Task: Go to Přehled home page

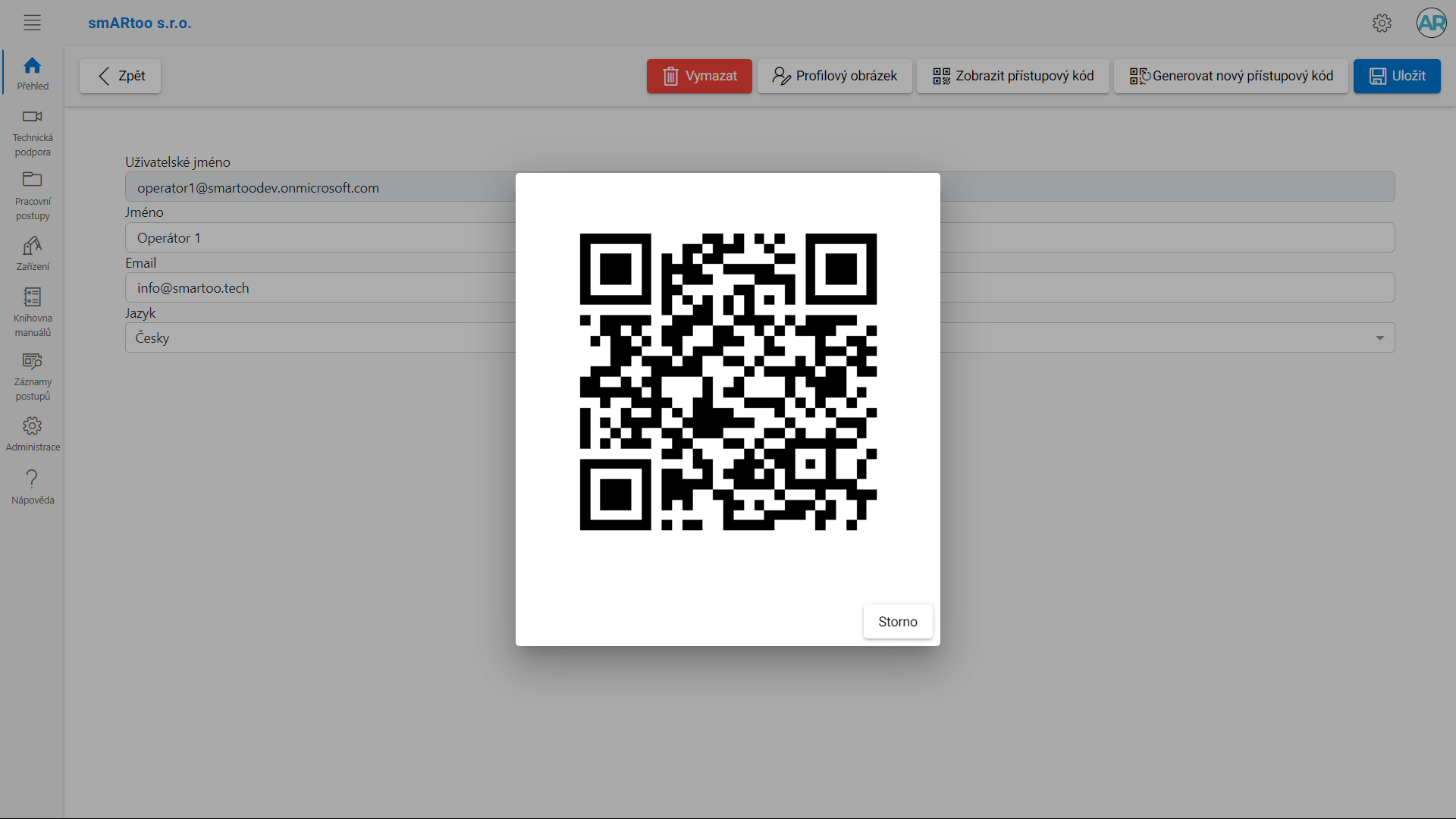Action: tap(33, 74)
